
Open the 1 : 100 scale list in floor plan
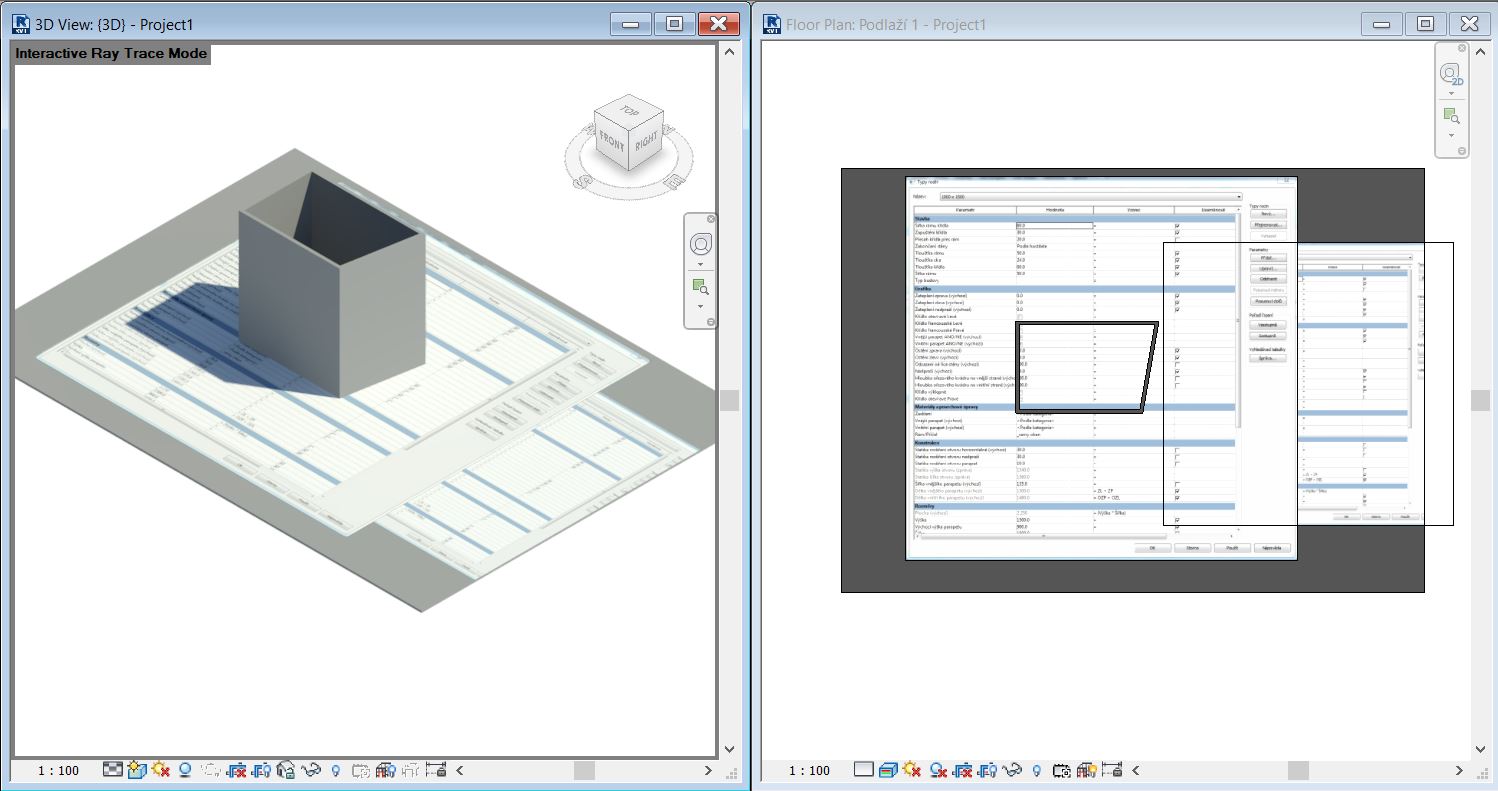click(x=809, y=770)
